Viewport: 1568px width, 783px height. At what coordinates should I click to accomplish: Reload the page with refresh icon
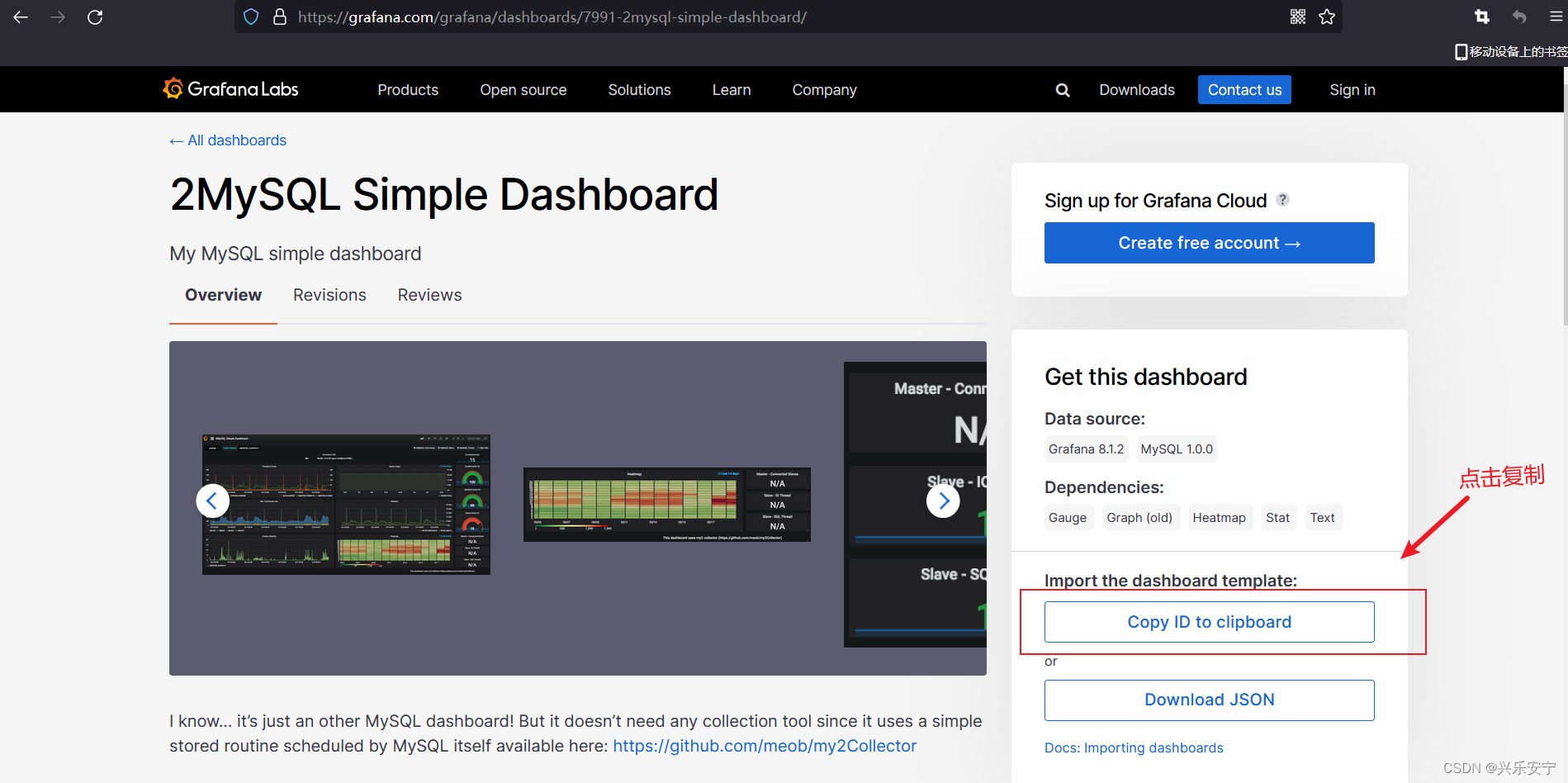point(95,17)
